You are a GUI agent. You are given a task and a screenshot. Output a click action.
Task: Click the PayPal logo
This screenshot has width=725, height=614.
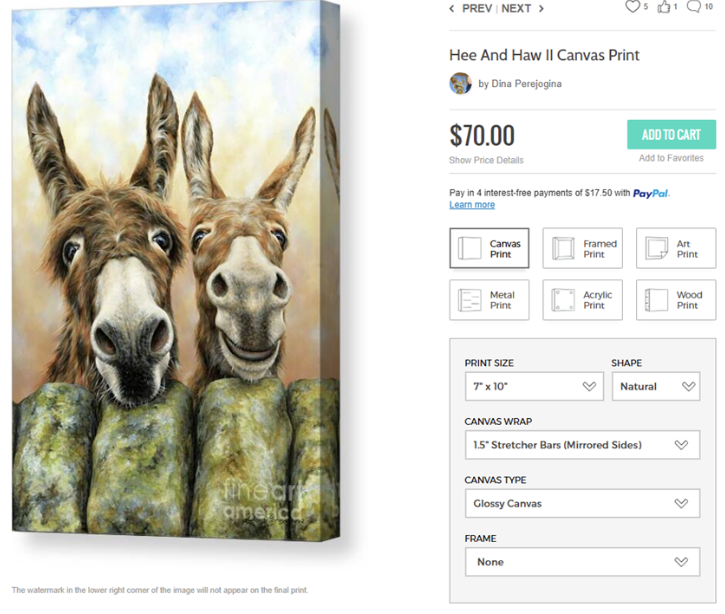click(x=651, y=193)
